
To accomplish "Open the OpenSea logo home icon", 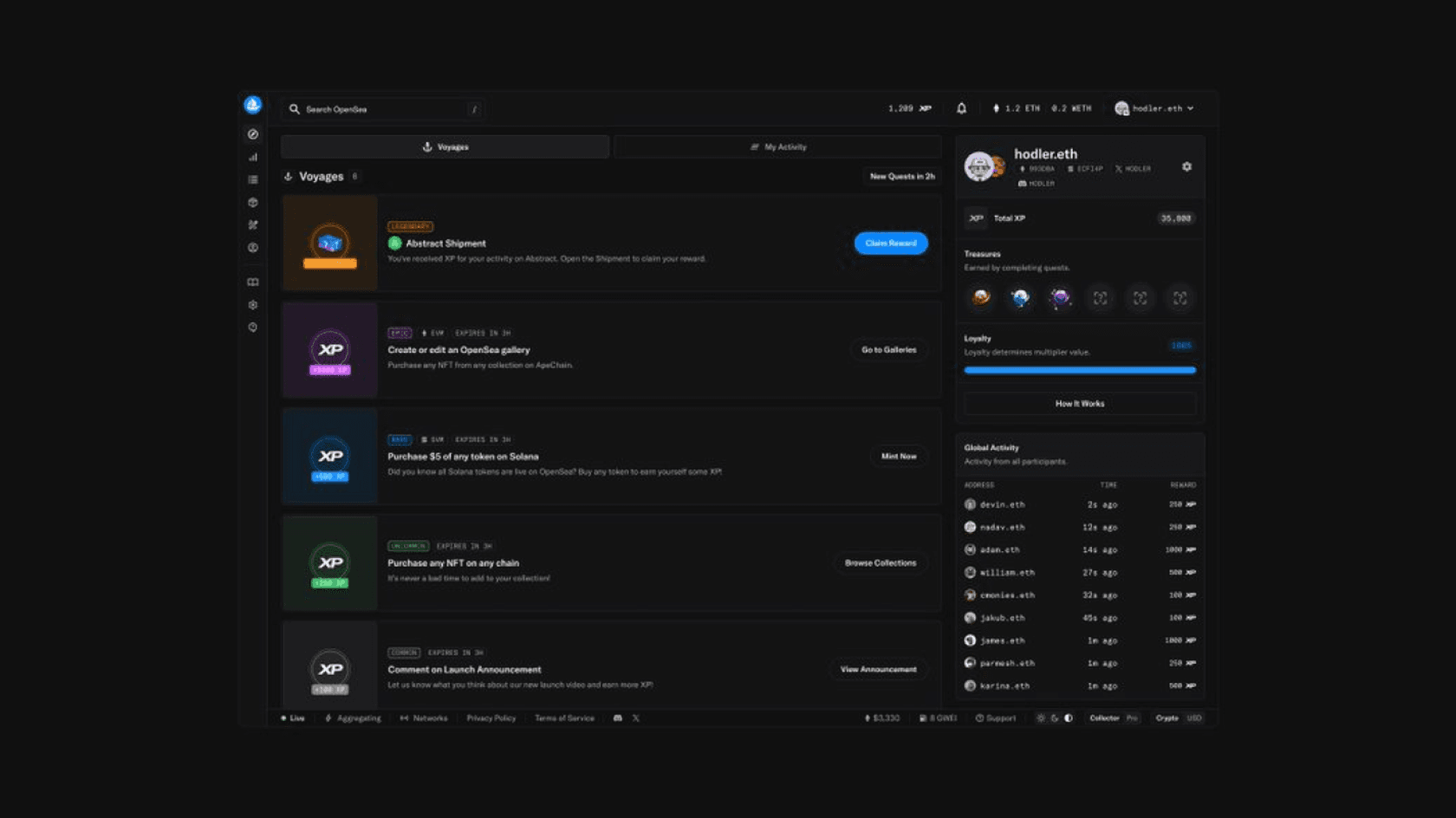I will pyautogui.click(x=252, y=105).
